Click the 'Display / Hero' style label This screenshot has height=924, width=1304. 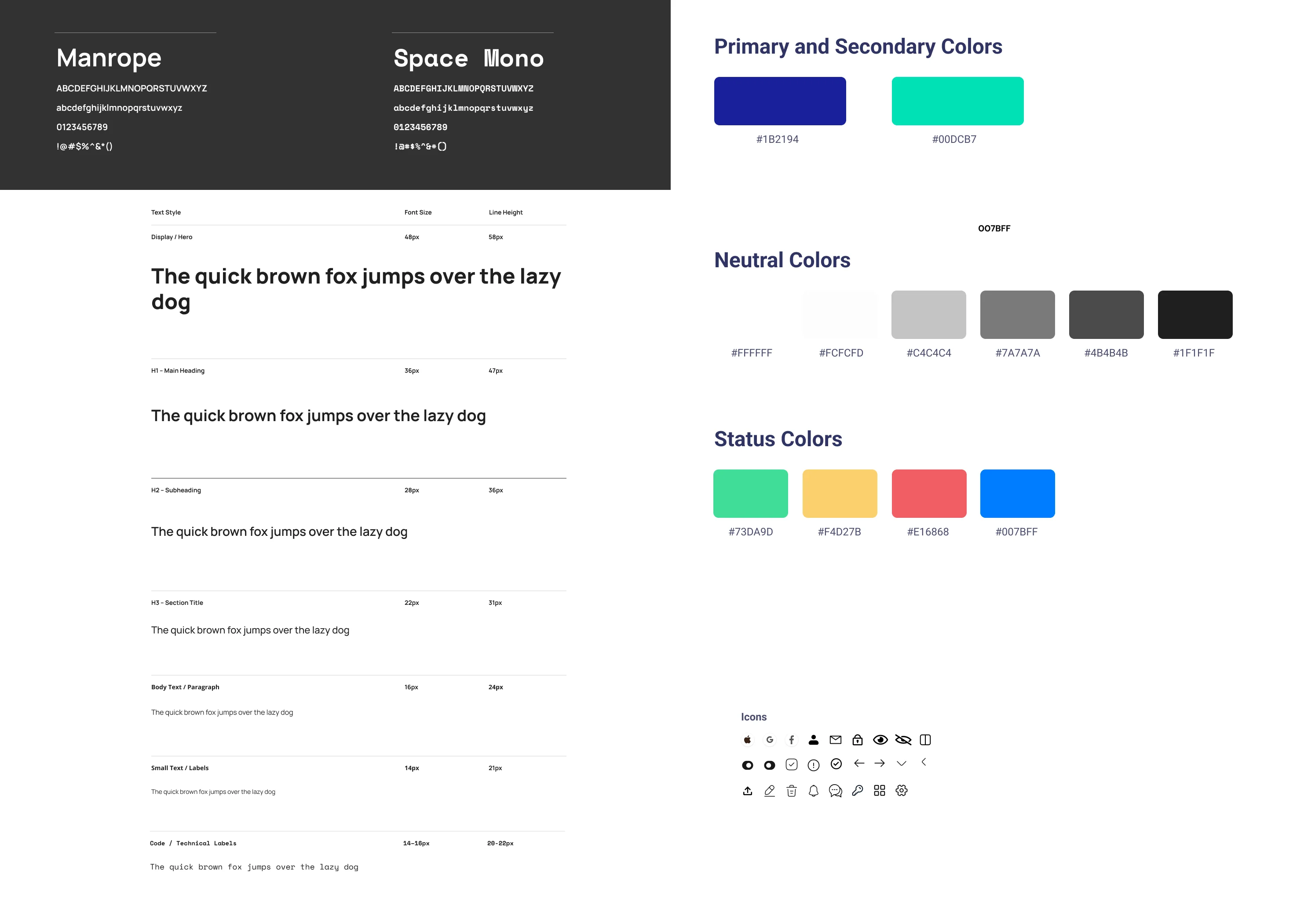click(172, 236)
